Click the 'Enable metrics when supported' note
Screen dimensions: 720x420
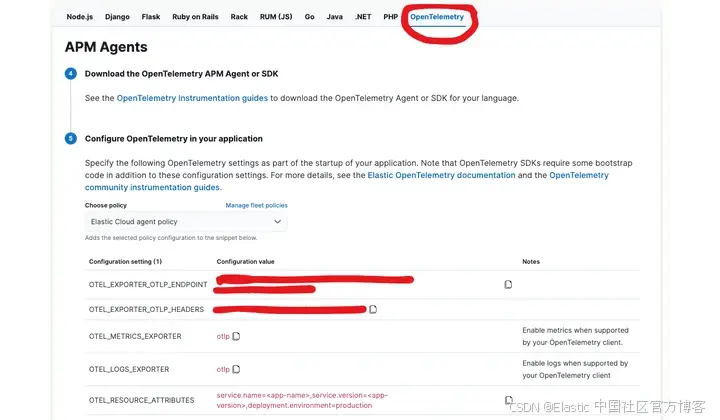575,336
